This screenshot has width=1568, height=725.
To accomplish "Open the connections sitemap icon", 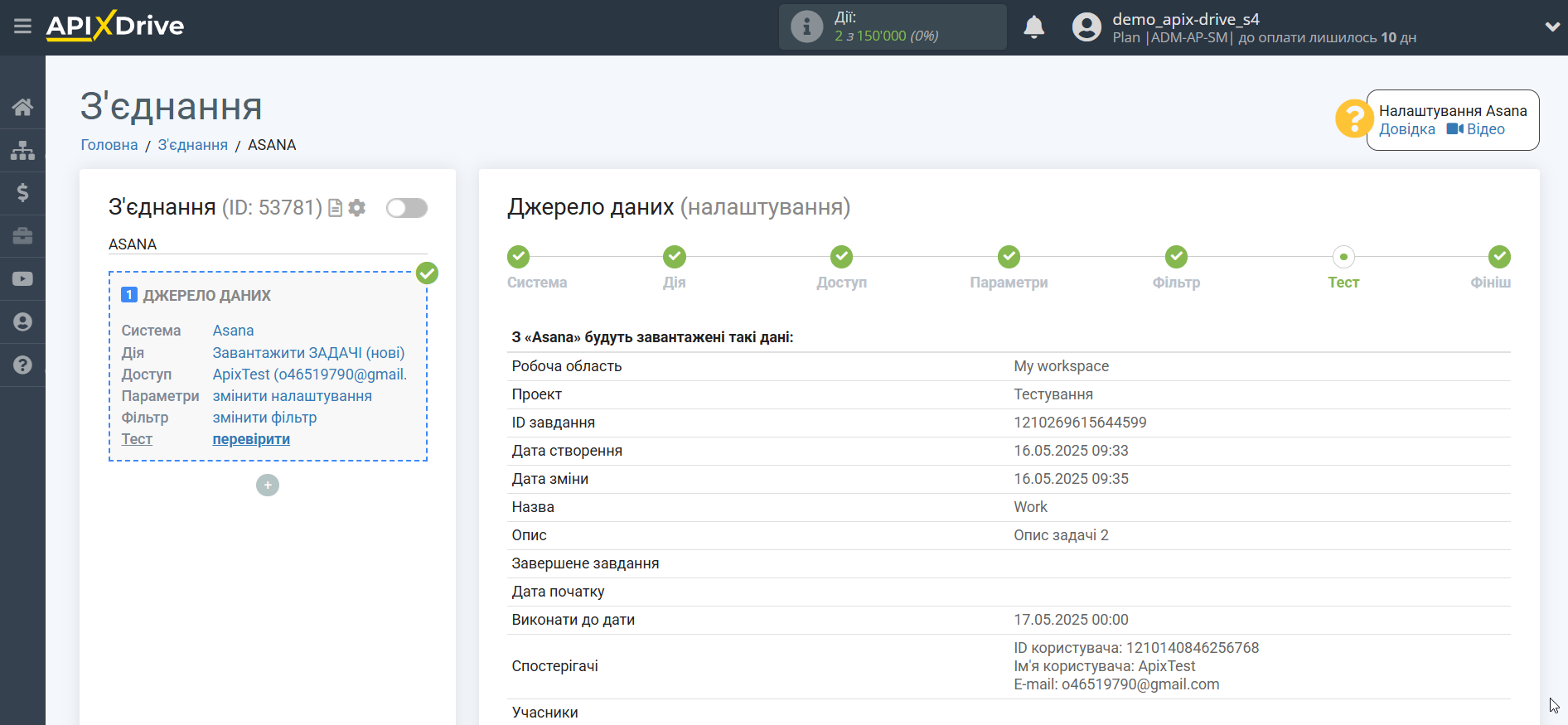I will click(22, 150).
